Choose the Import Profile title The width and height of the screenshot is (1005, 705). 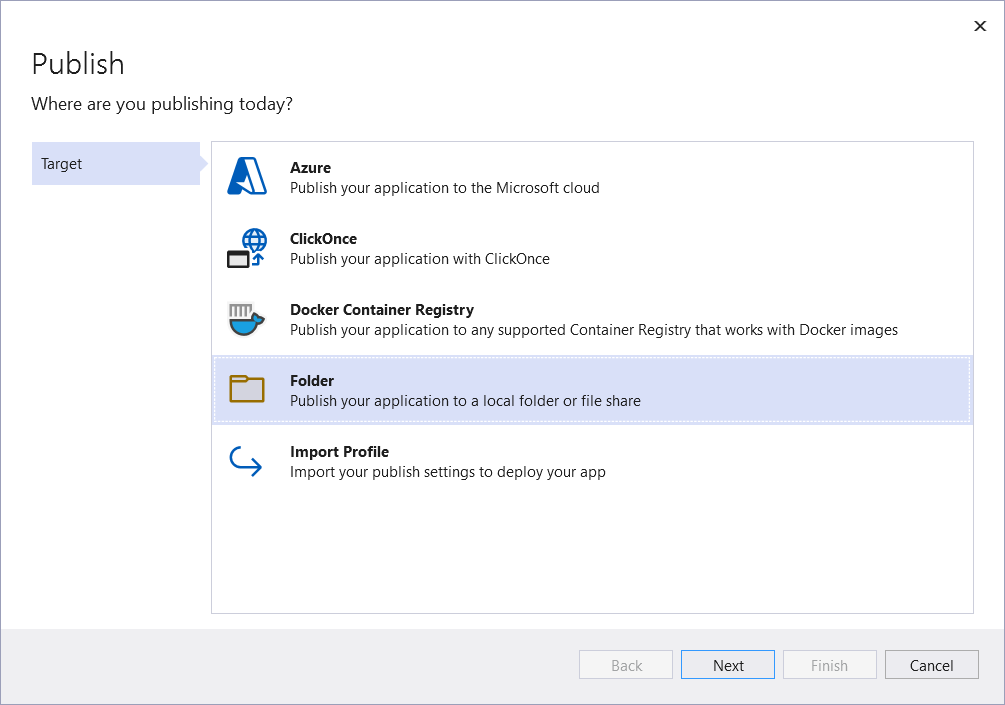pyautogui.click(x=339, y=452)
